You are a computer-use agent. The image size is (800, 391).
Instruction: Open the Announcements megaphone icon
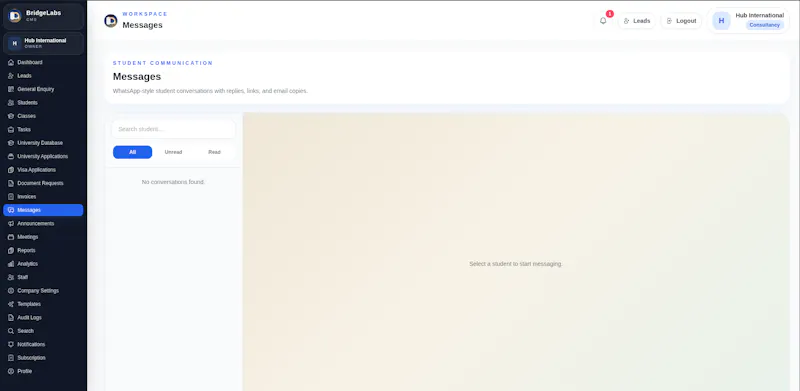click(11, 224)
